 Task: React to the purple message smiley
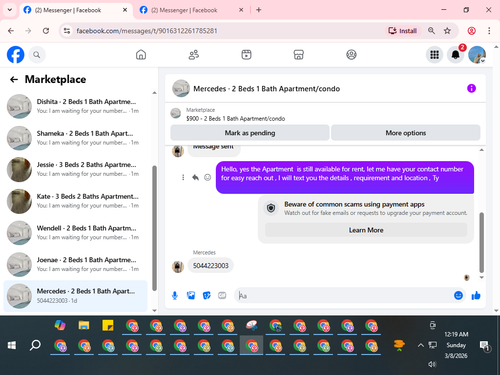tap(207, 177)
